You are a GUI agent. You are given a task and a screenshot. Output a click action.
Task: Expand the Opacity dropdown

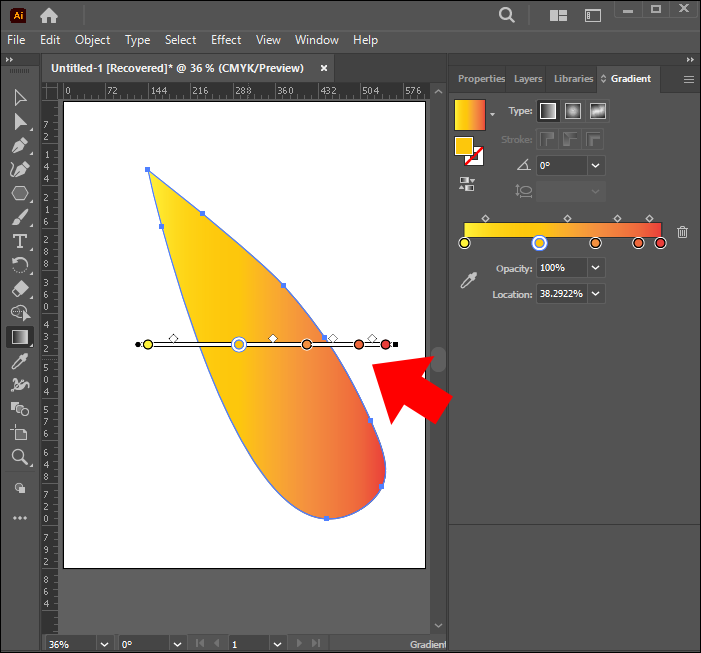(x=596, y=268)
